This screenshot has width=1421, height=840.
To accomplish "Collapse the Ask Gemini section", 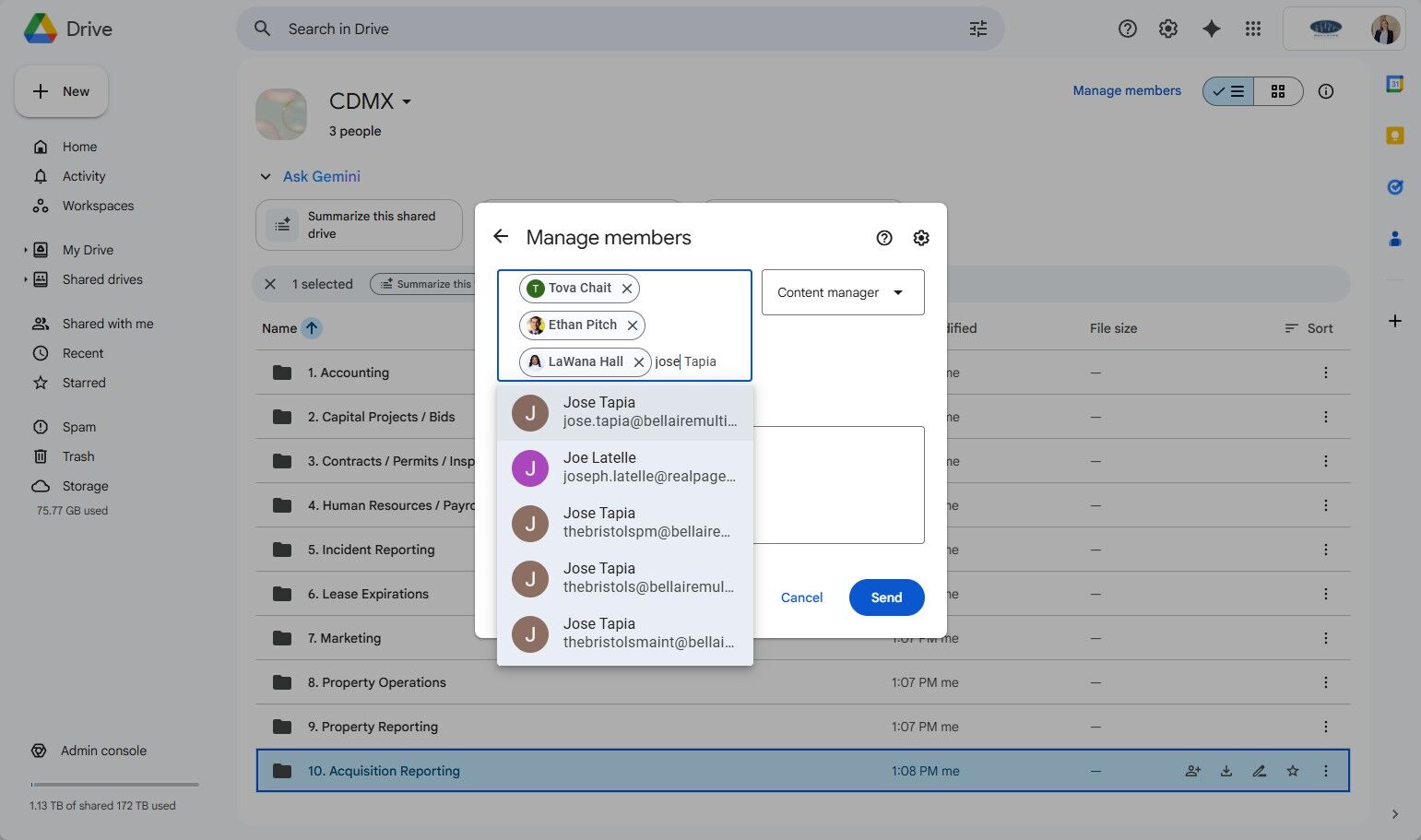I will 266,177.
